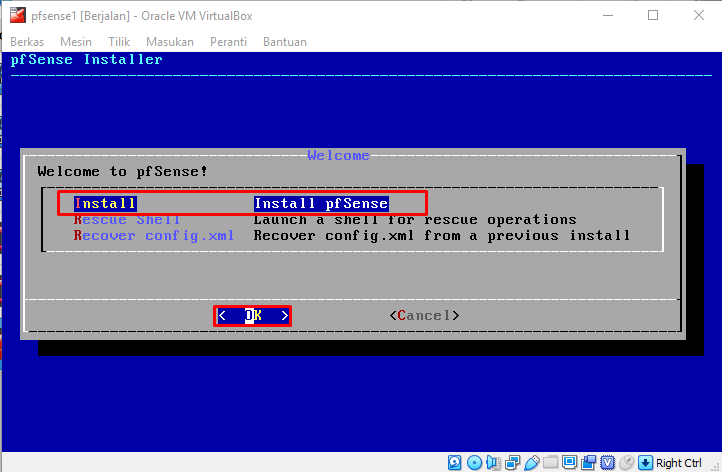Open the Berkas menu

pyautogui.click(x=27, y=42)
